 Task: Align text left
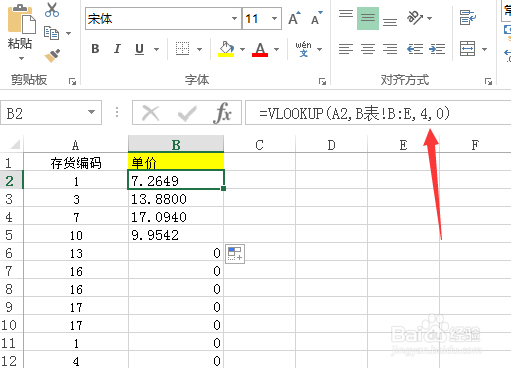(346, 49)
